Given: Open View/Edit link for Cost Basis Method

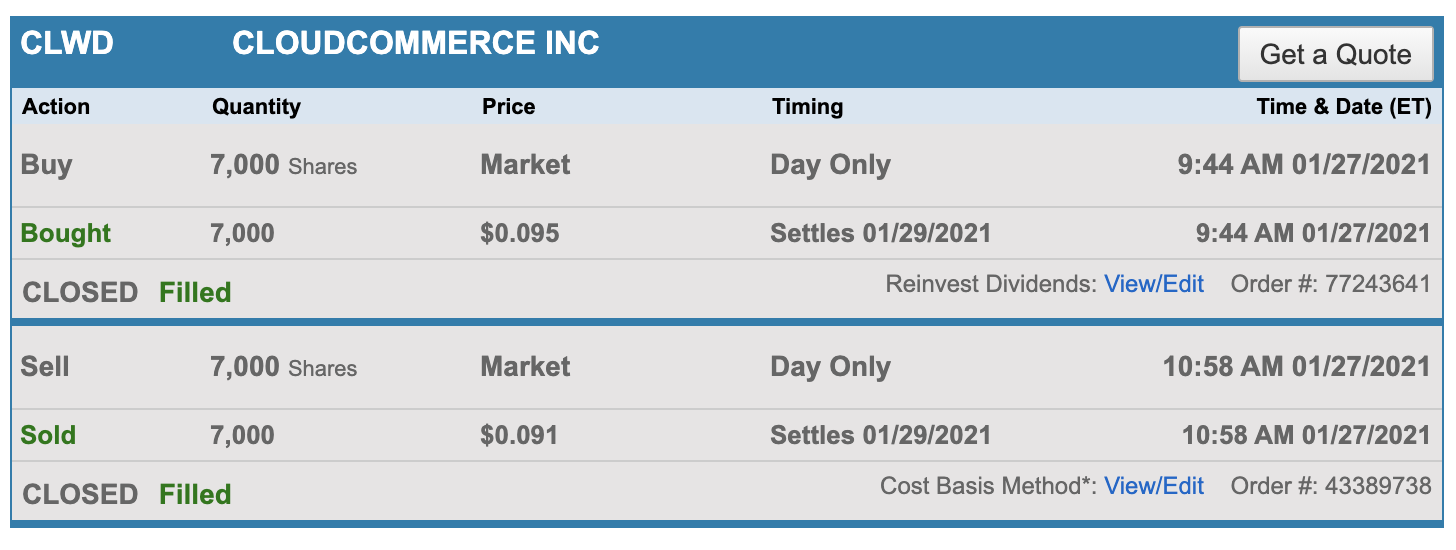Looking at the screenshot, I should pyautogui.click(x=1154, y=486).
